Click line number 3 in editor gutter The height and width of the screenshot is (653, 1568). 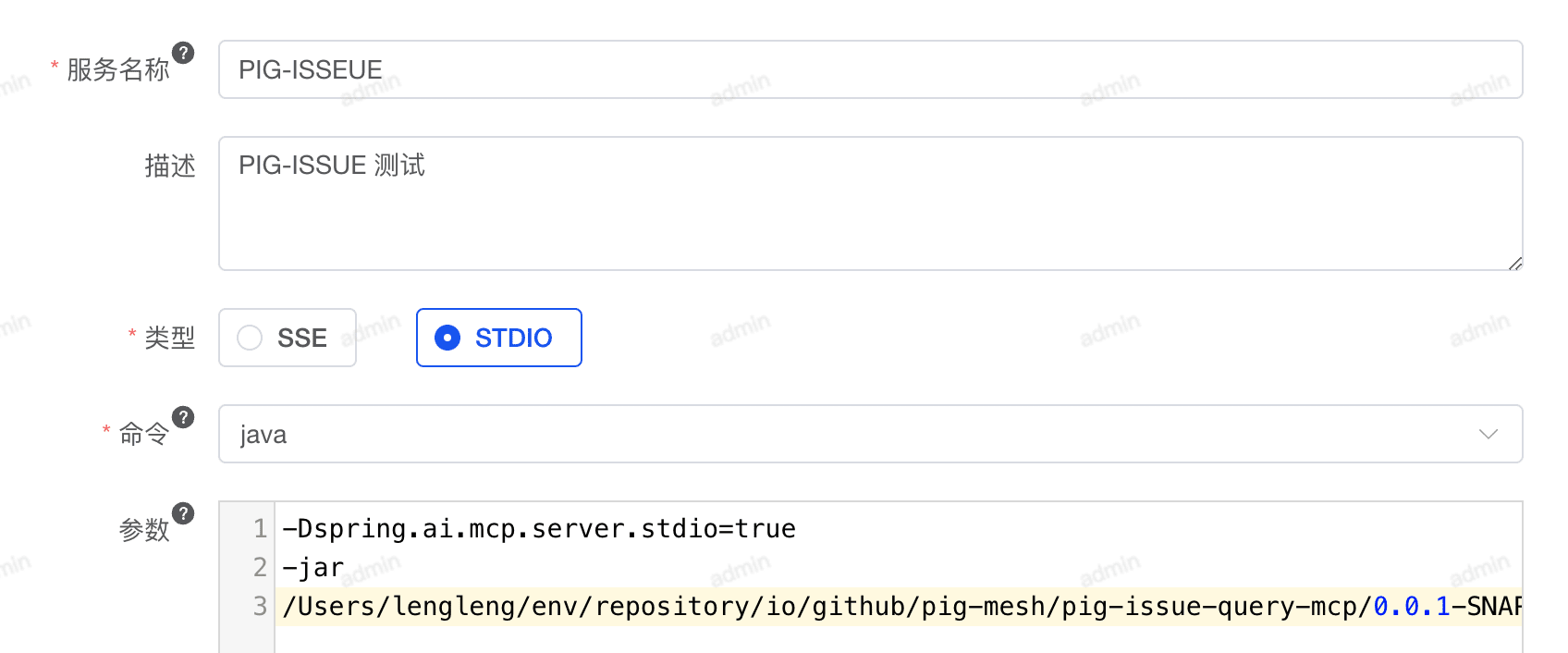(x=260, y=606)
